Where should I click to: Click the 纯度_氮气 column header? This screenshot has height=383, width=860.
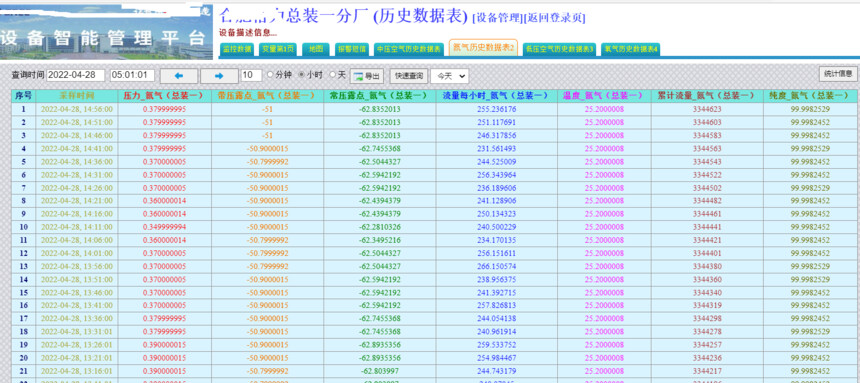coord(811,95)
